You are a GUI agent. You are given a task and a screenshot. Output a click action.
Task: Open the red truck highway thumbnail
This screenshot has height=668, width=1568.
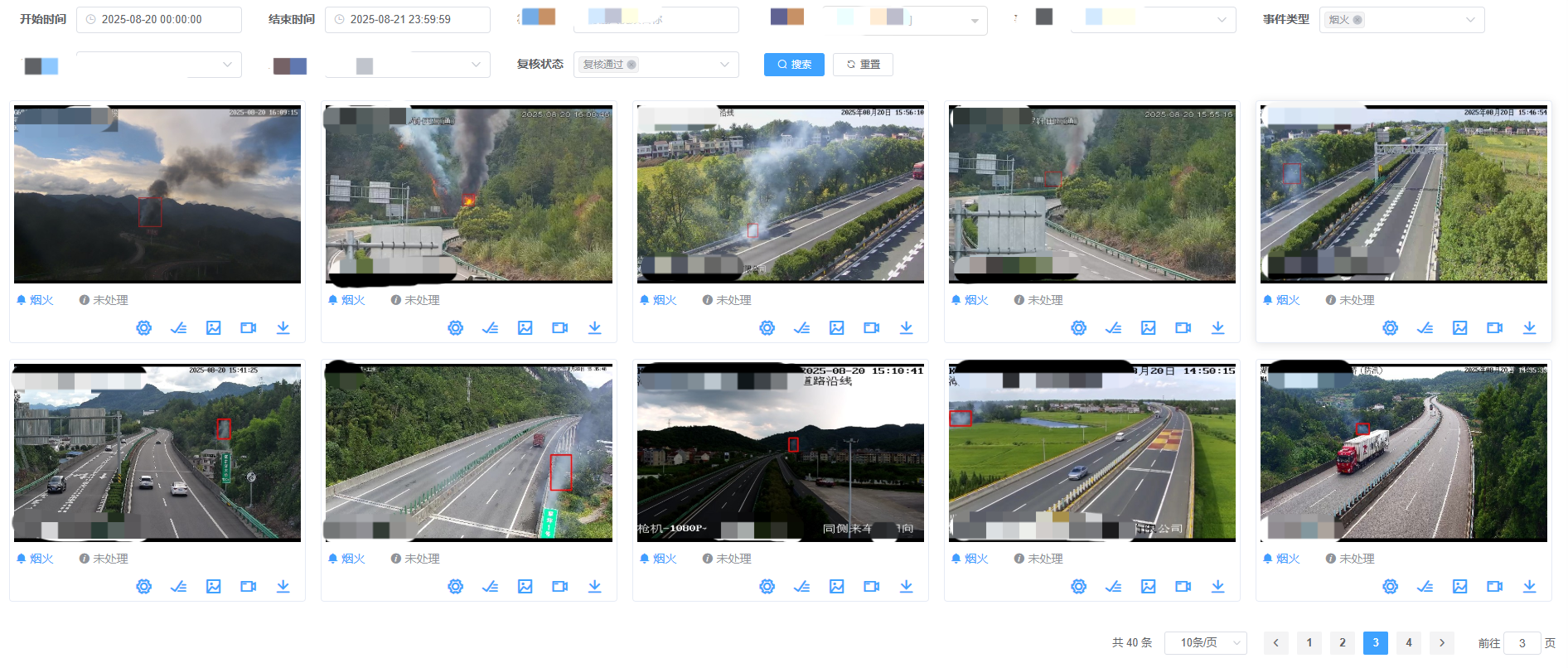click(x=1404, y=453)
